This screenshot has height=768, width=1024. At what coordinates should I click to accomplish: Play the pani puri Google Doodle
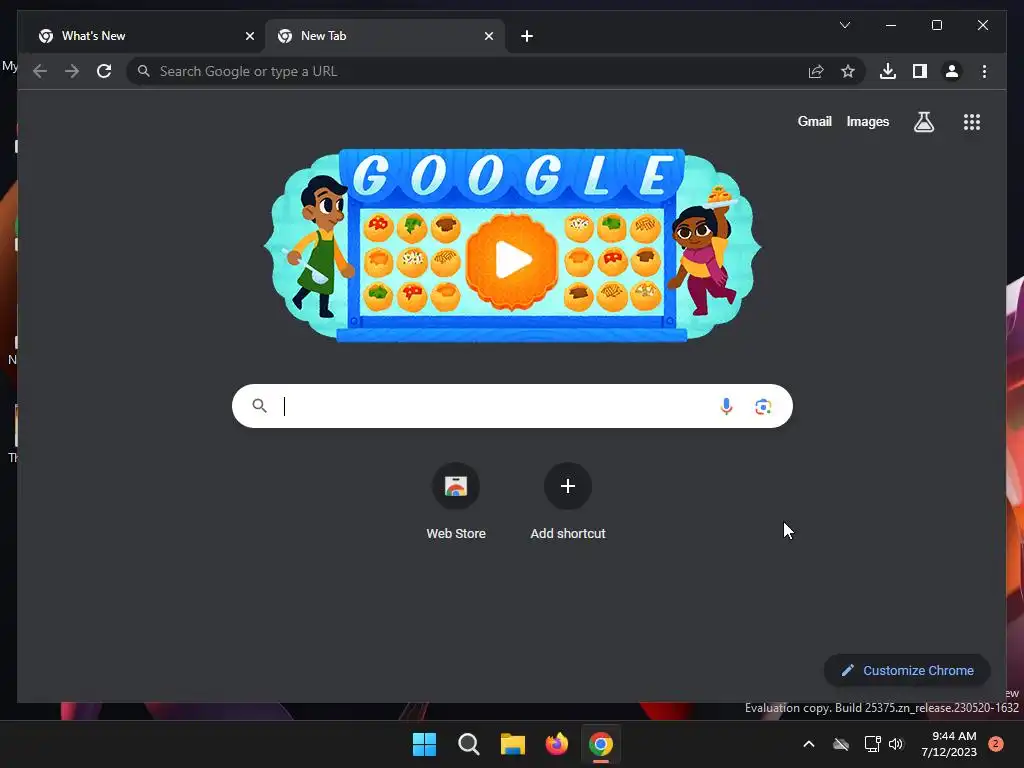(512, 261)
